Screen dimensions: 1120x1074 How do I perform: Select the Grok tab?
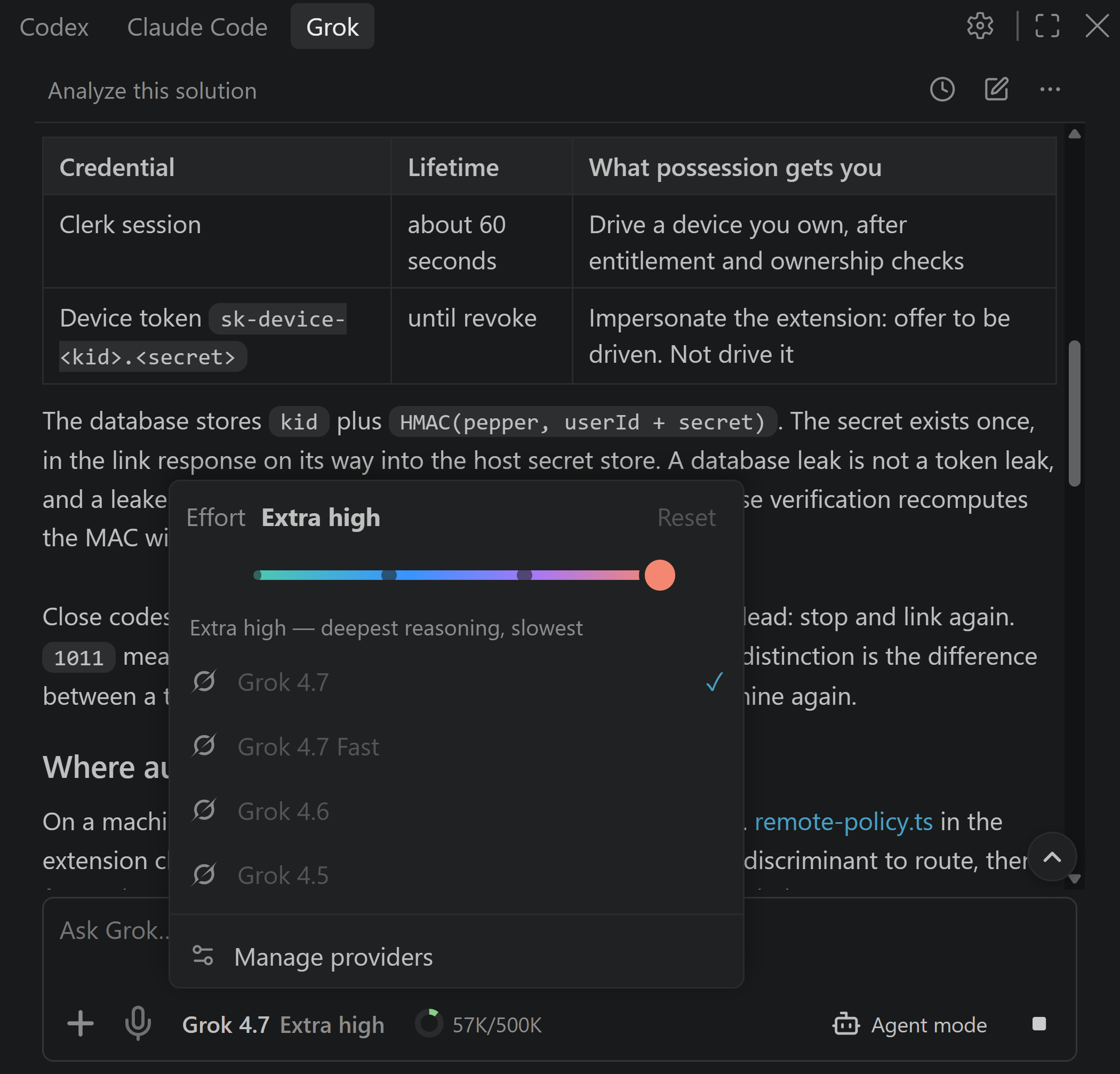(332, 27)
